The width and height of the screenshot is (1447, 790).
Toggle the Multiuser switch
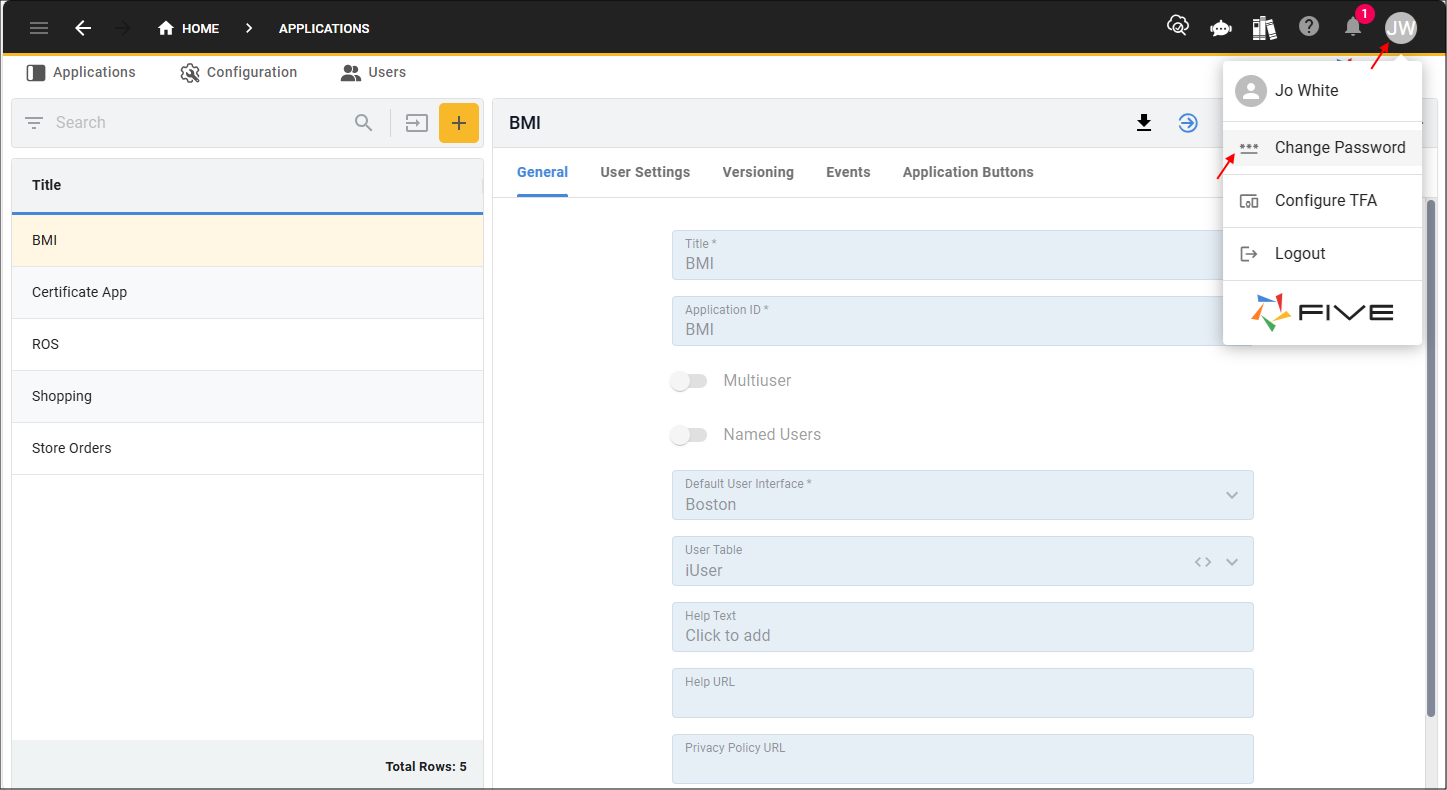point(689,381)
